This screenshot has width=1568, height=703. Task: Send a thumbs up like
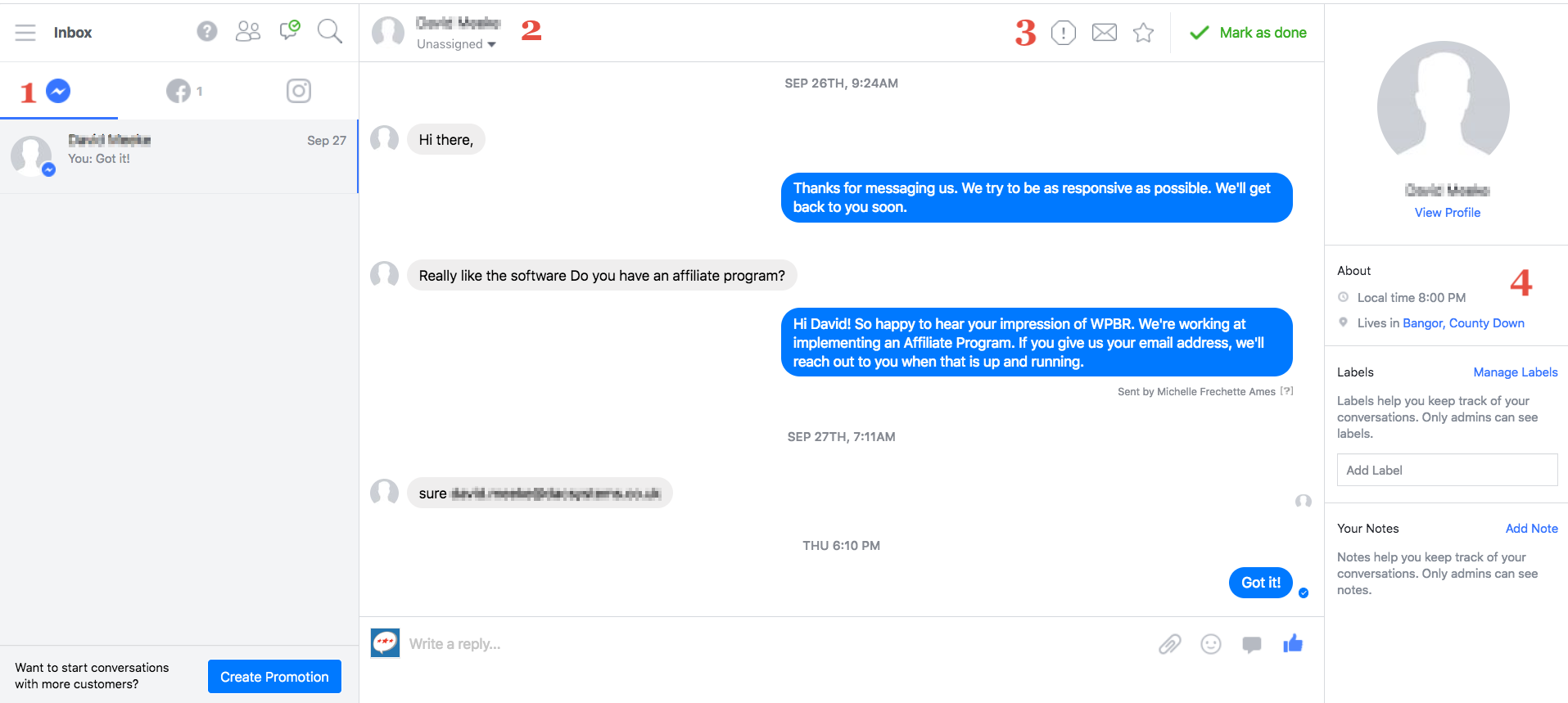coord(1293,643)
